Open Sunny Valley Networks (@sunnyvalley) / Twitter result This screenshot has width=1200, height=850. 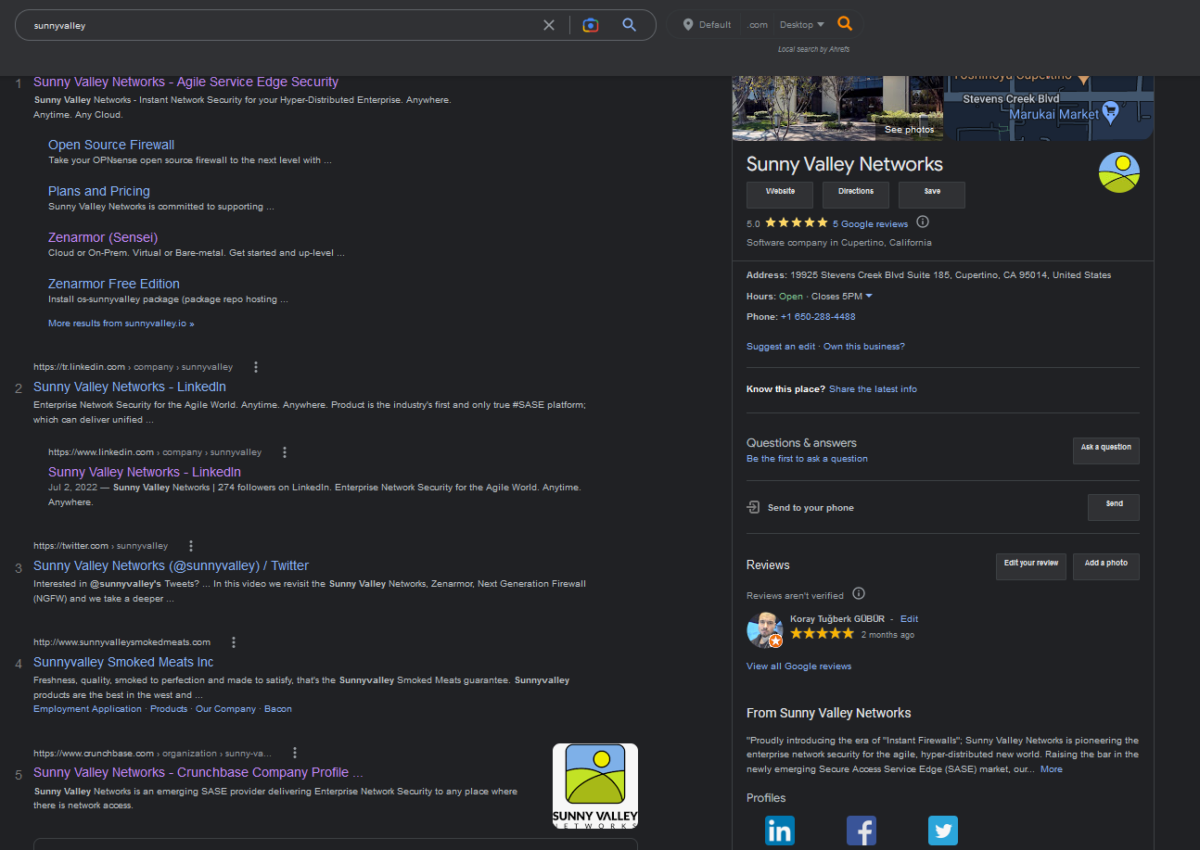[171, 566]
